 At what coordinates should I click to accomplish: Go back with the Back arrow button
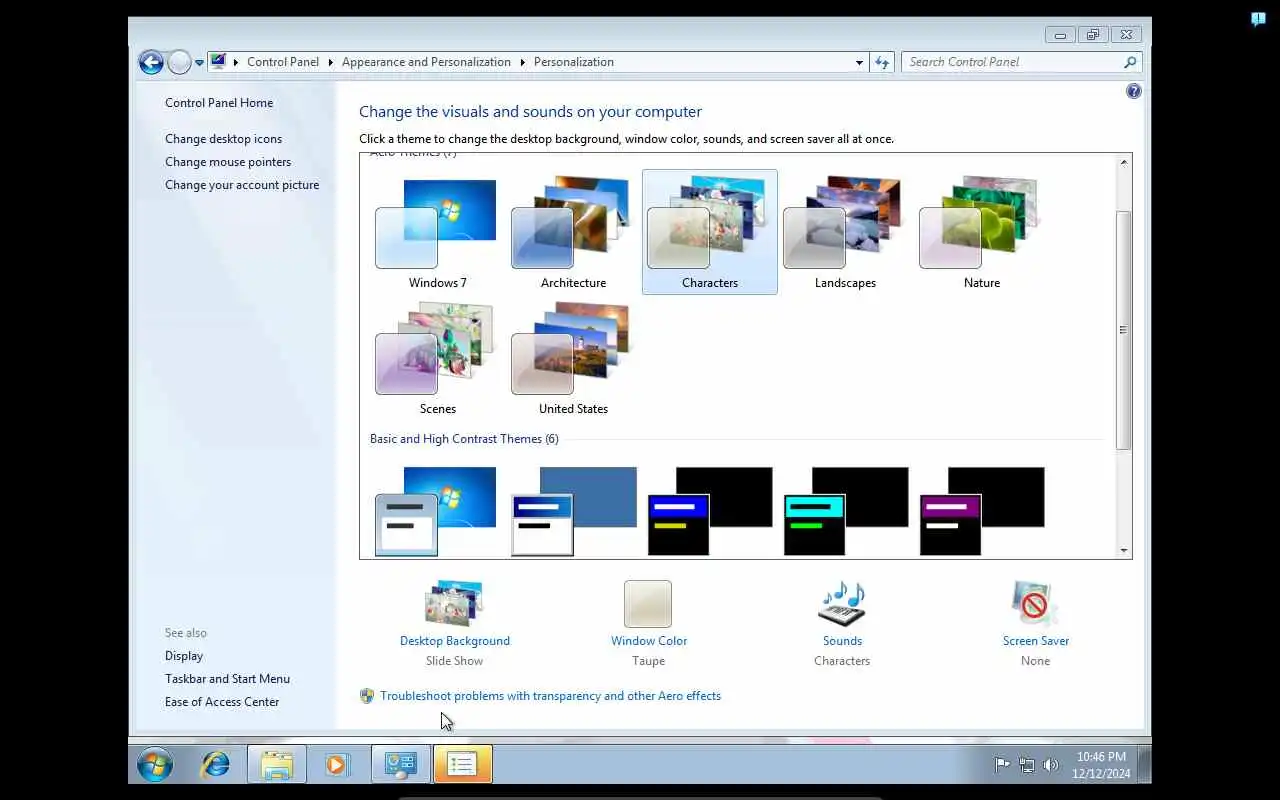(x=151, y=62)
